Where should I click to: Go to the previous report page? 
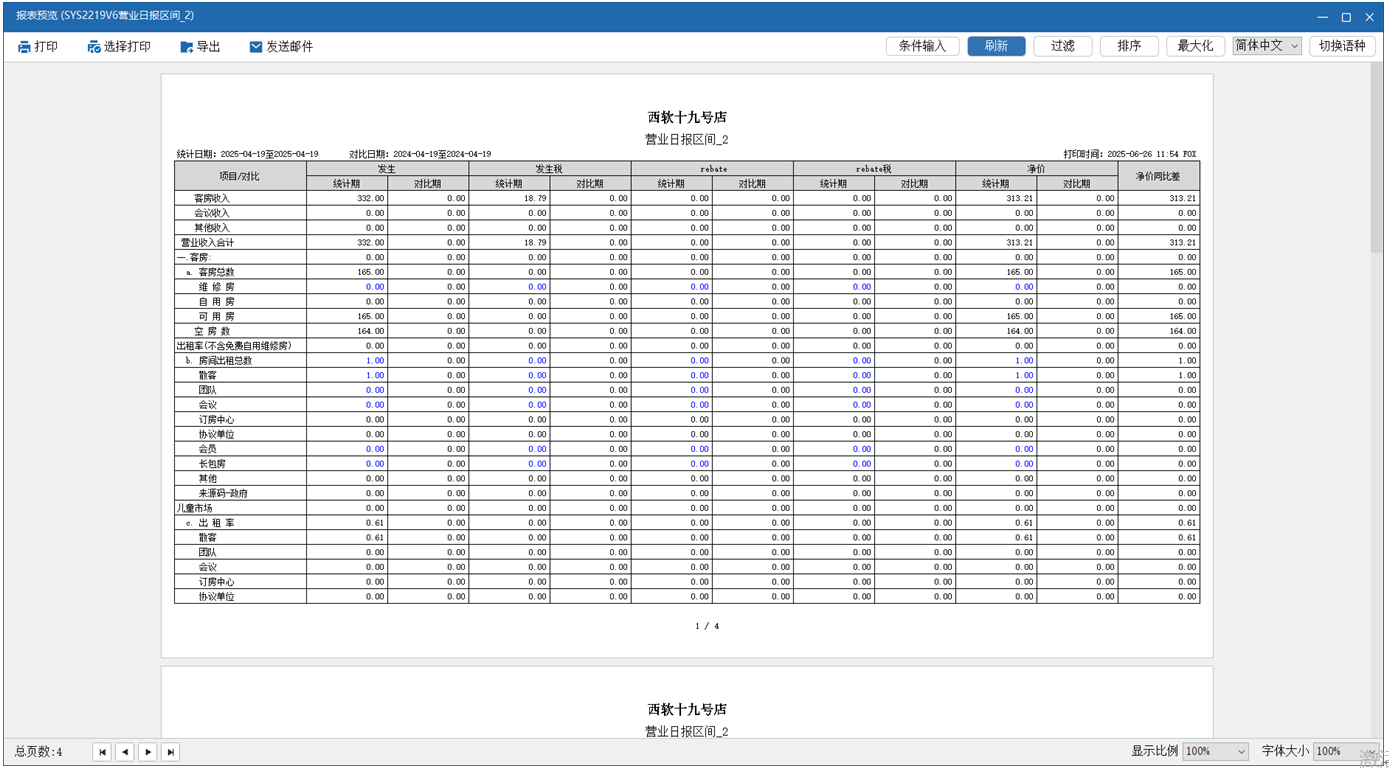click(125, 752)
